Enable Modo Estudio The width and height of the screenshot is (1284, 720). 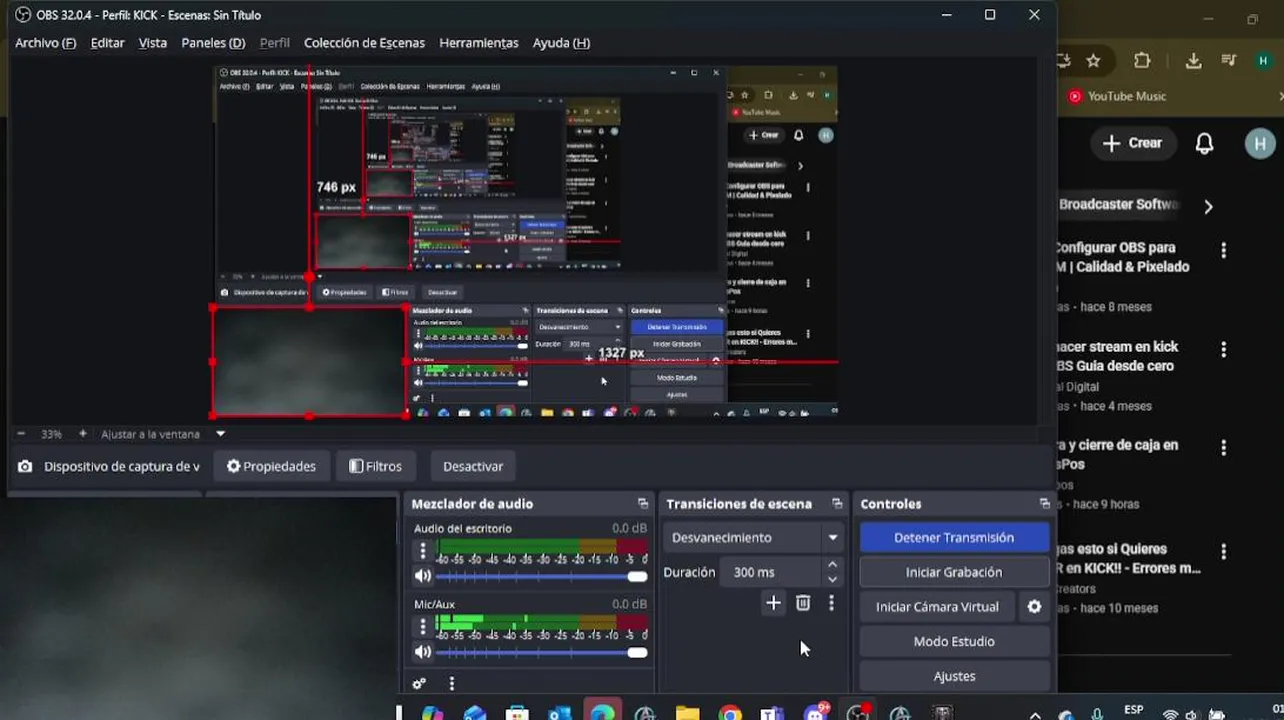tap(954, 642)
